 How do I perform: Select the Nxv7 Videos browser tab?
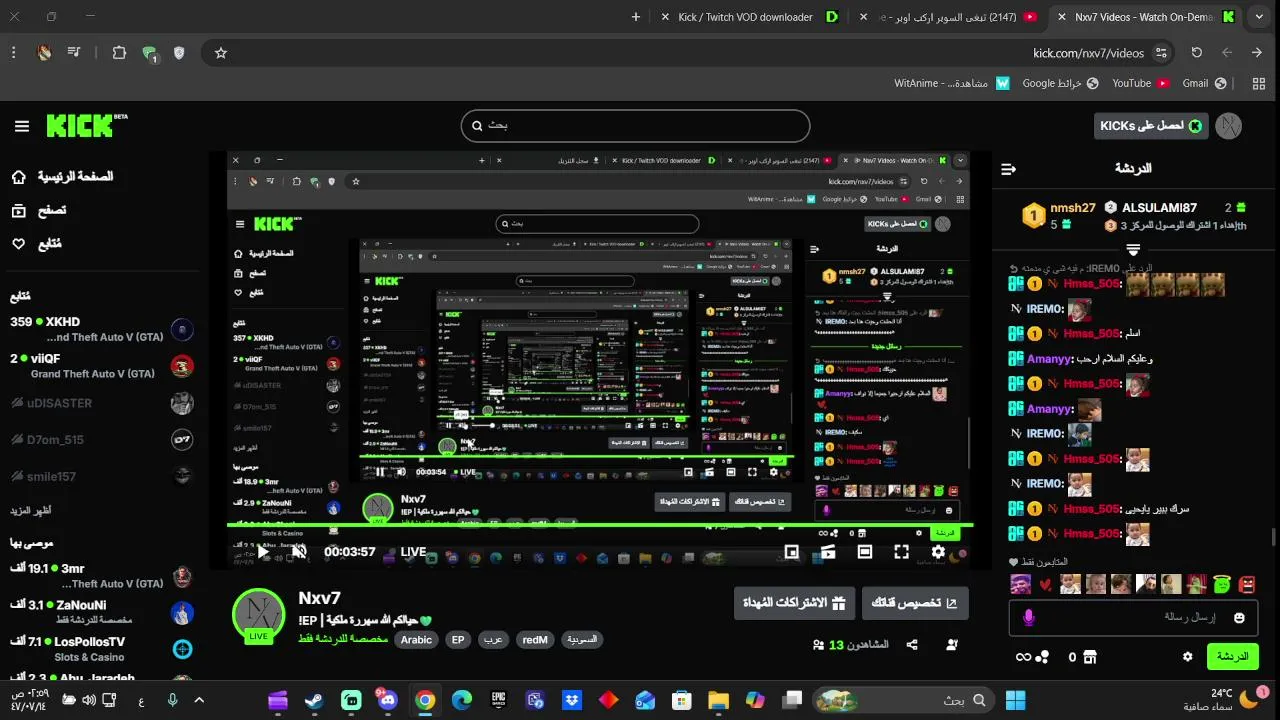click(1146, 17)
